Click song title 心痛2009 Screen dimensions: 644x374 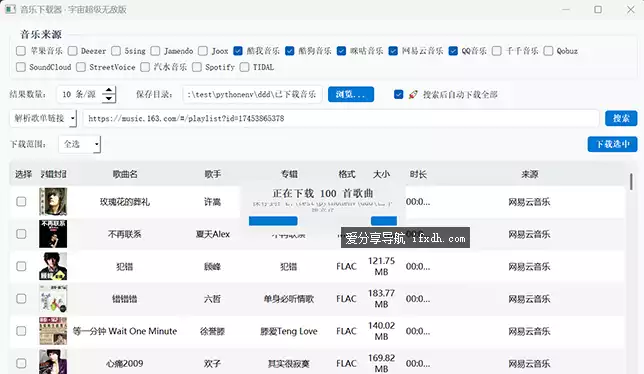tap(125, 364)
